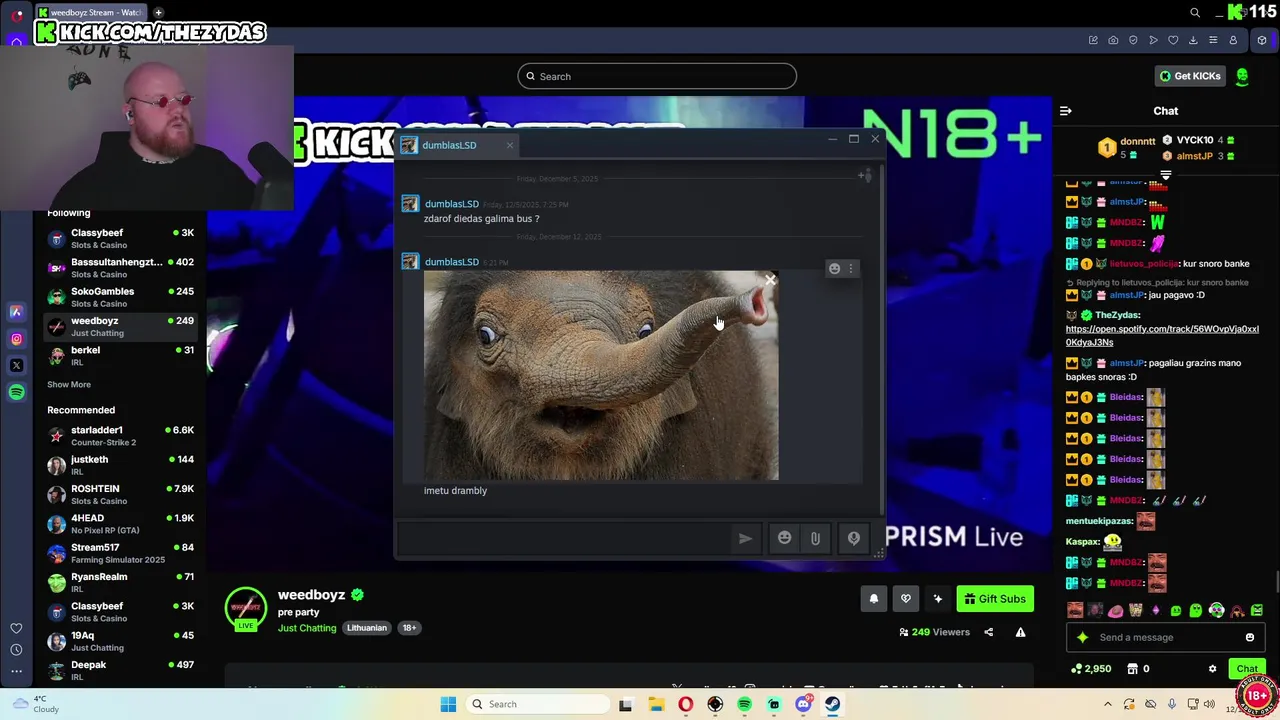The width and height of the screenshot is (1280, 720).
Task: Open the Kick profile avatar menu
Action: [1242, 76]
